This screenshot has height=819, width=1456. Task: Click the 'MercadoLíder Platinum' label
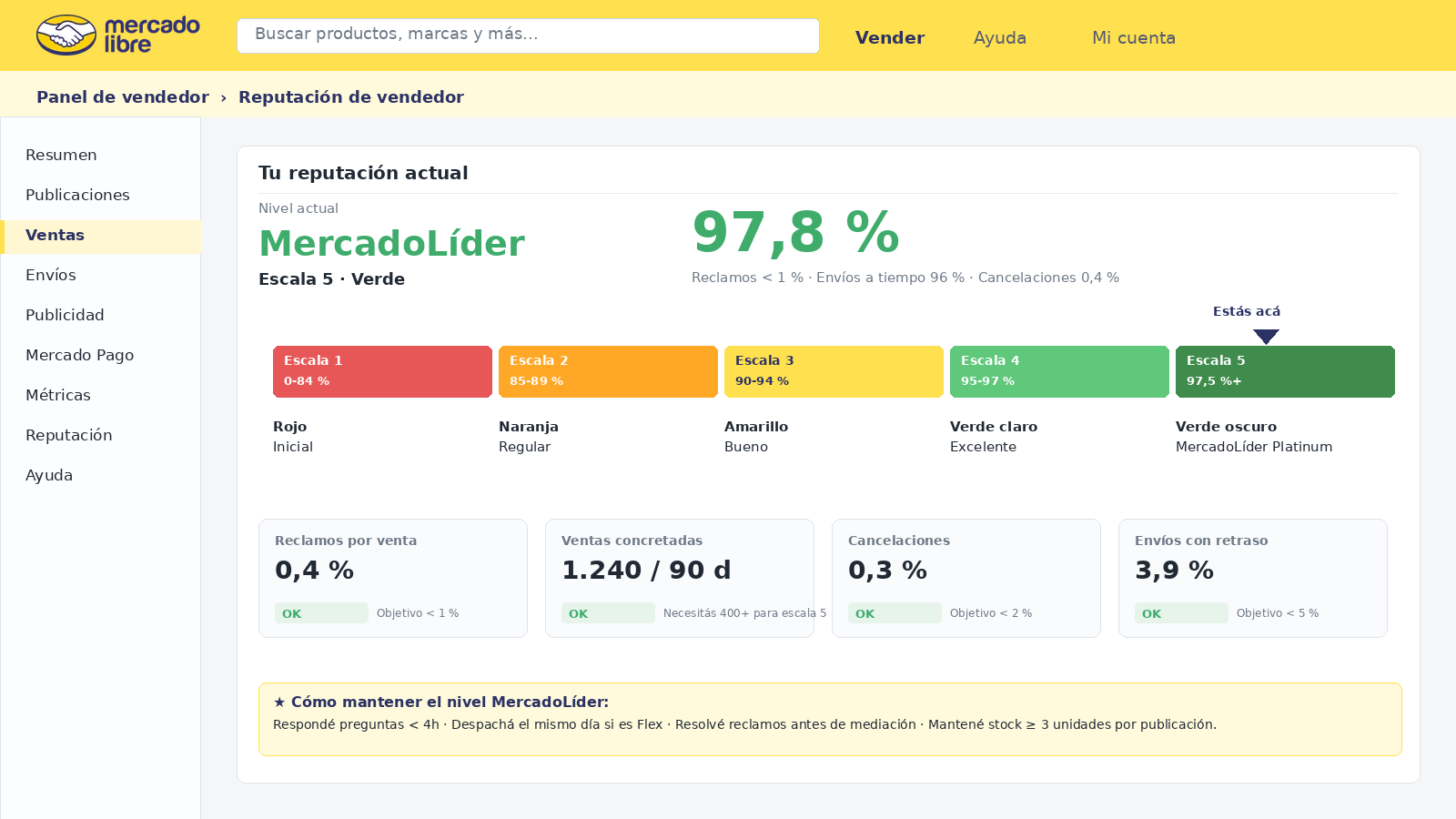tap(1254, 447)
